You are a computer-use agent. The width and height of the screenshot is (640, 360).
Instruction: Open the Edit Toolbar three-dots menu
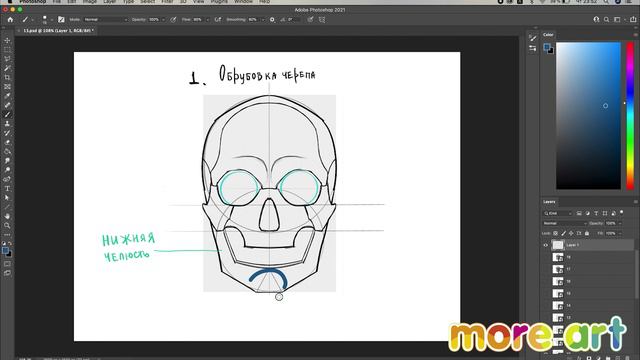click(x=7, y=235)
